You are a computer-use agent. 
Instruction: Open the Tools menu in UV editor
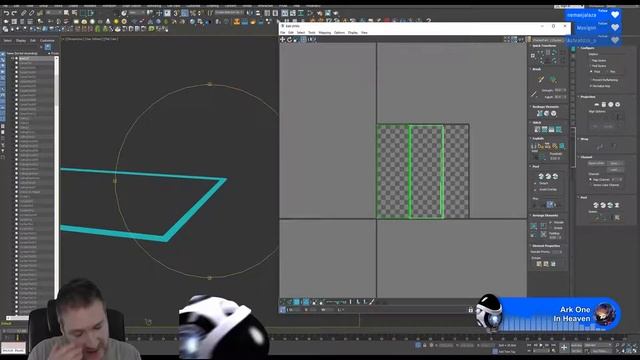312,33
